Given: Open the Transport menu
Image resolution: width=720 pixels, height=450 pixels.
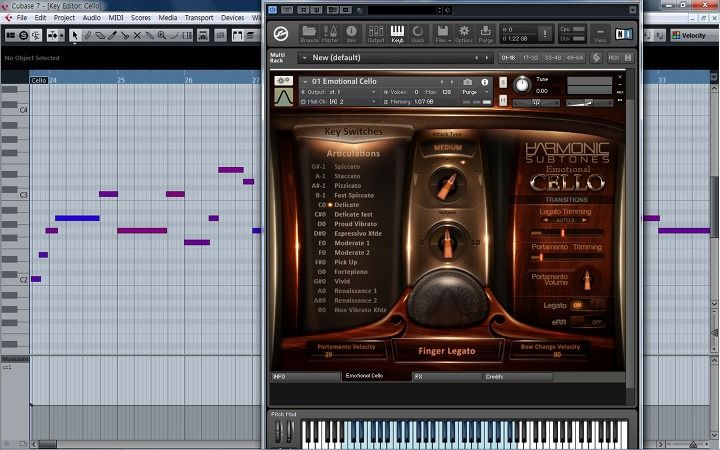Looking at the screenshot, I should 199,17.
